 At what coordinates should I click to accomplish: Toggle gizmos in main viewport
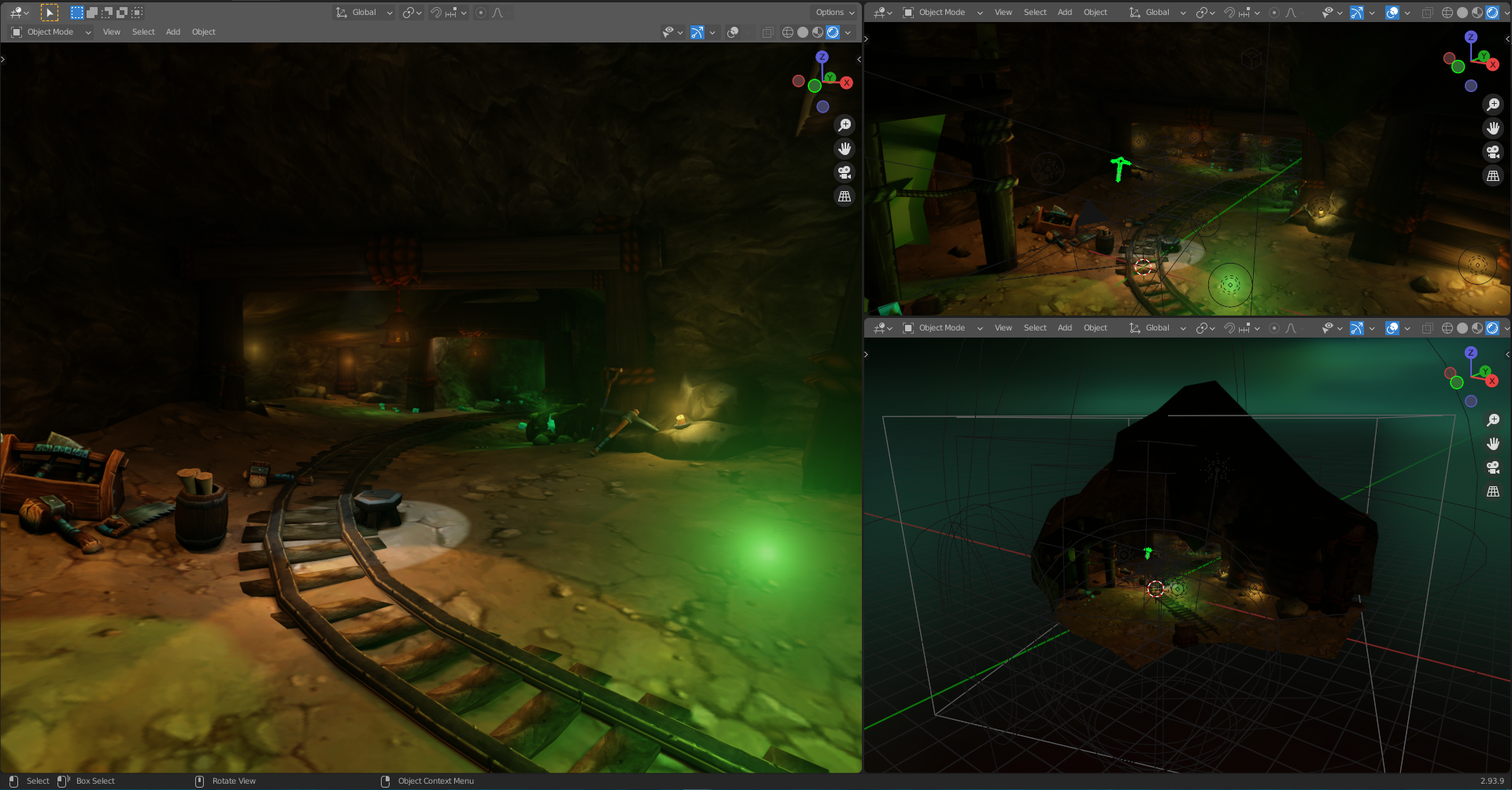tap(697, 32)
